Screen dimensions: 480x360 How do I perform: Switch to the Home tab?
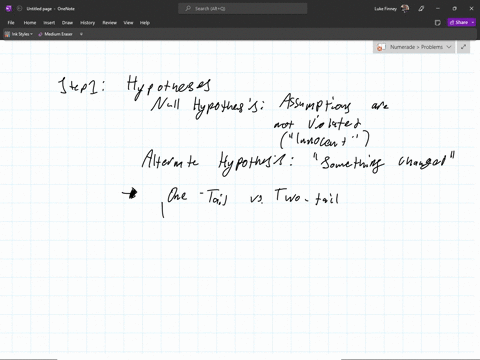(x=30, y=23)
